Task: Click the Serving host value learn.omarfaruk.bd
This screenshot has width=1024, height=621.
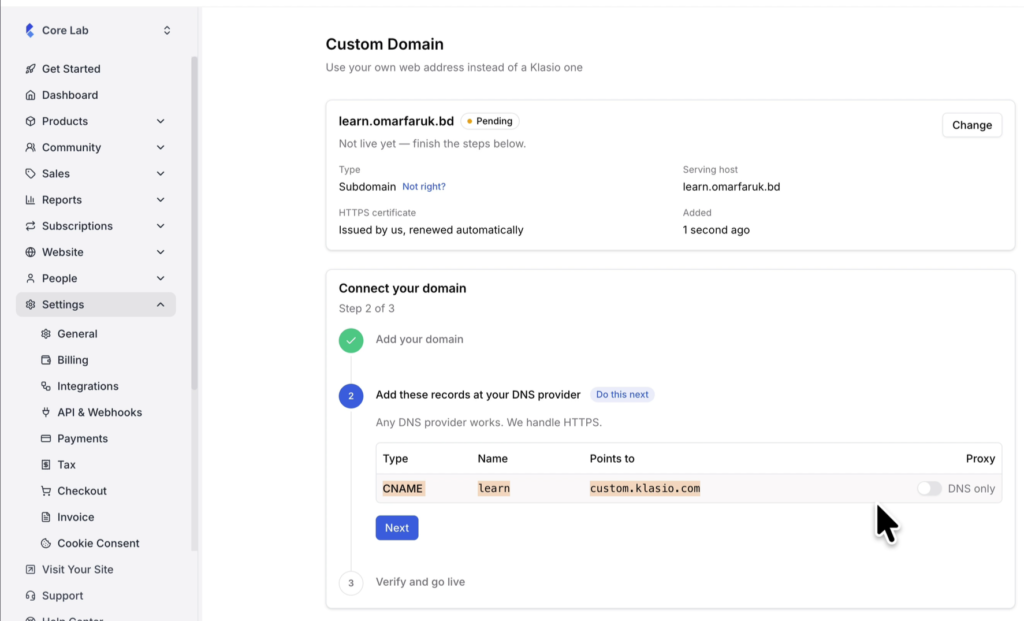Action: 731,186
